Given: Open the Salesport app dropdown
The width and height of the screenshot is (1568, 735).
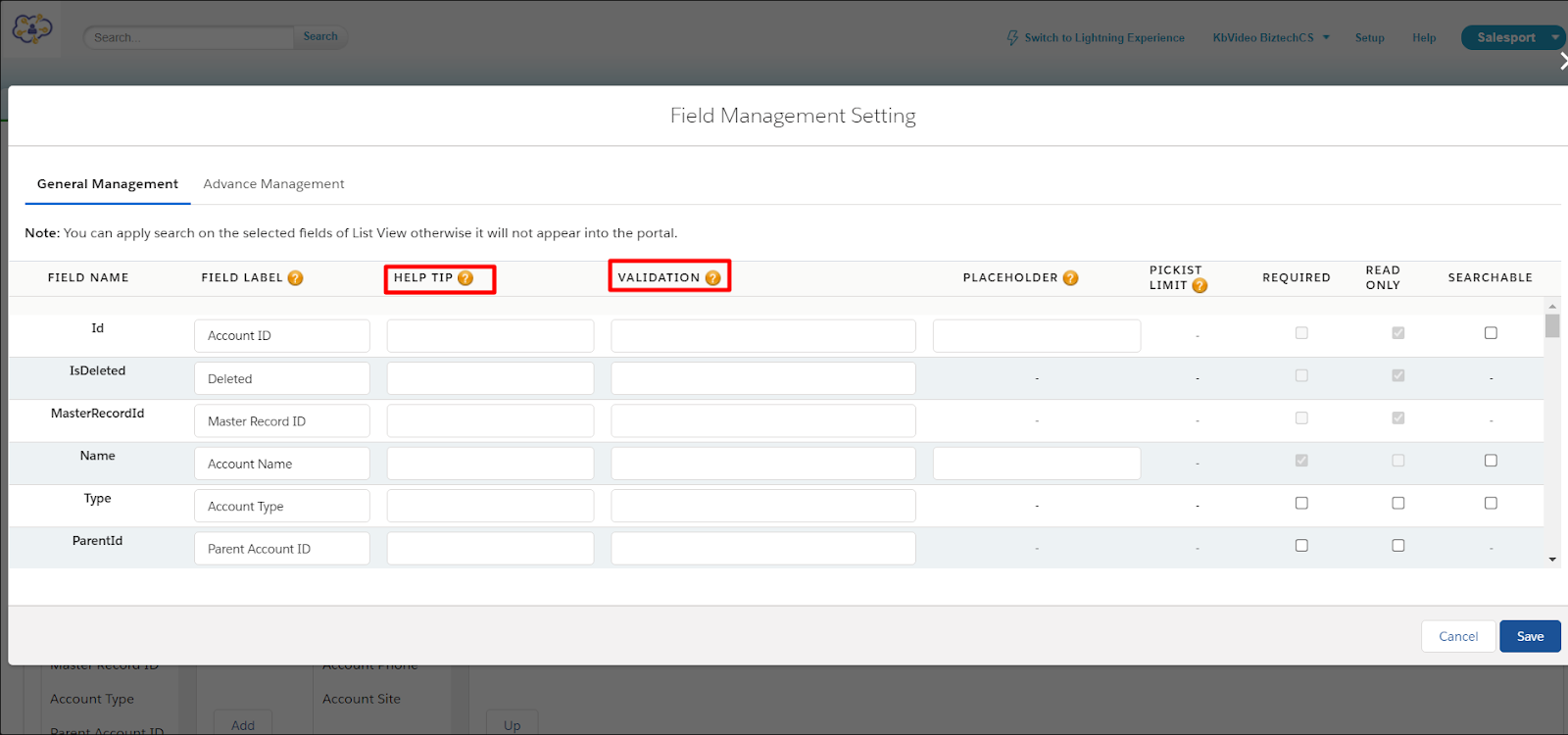Looking at the screenshot, I should [1554, 38].
